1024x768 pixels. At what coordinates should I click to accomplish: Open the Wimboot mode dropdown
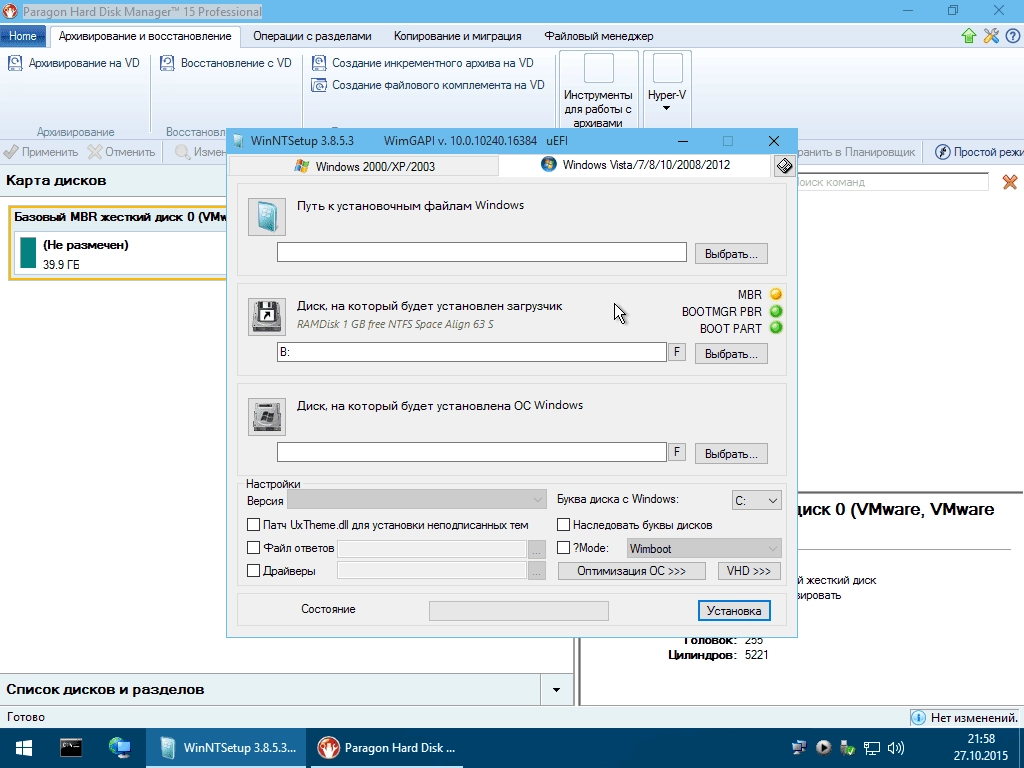pyautogui.click(x=704, y=549)
